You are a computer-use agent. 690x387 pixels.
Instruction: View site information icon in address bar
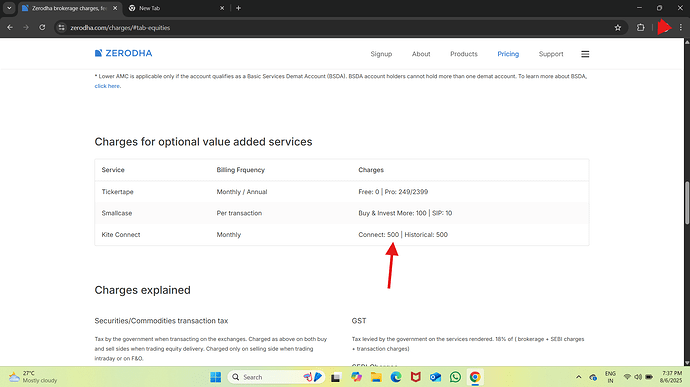pyautogui.click(x=62, y=27)
